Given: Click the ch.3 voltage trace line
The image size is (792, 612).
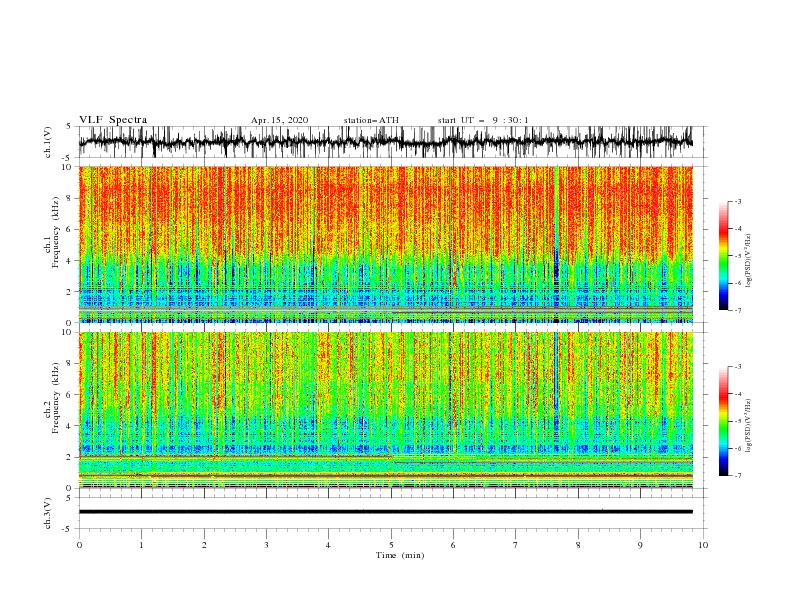Looking at the screenshot, I should 385,512.
